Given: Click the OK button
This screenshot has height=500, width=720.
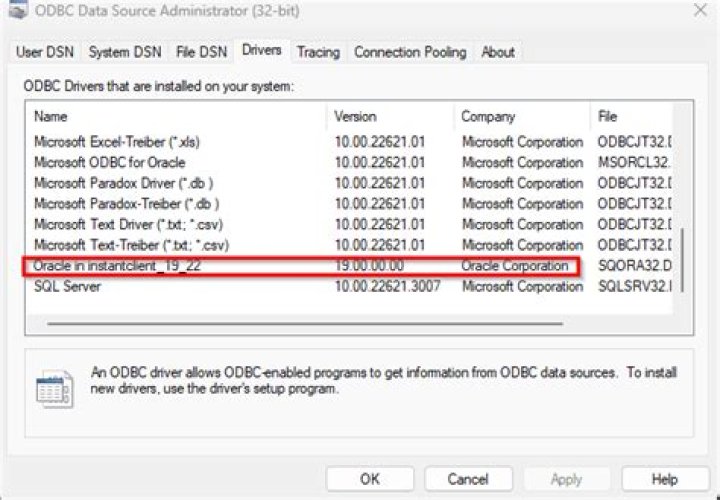Looking at the screenshot, I should (370, 479).
